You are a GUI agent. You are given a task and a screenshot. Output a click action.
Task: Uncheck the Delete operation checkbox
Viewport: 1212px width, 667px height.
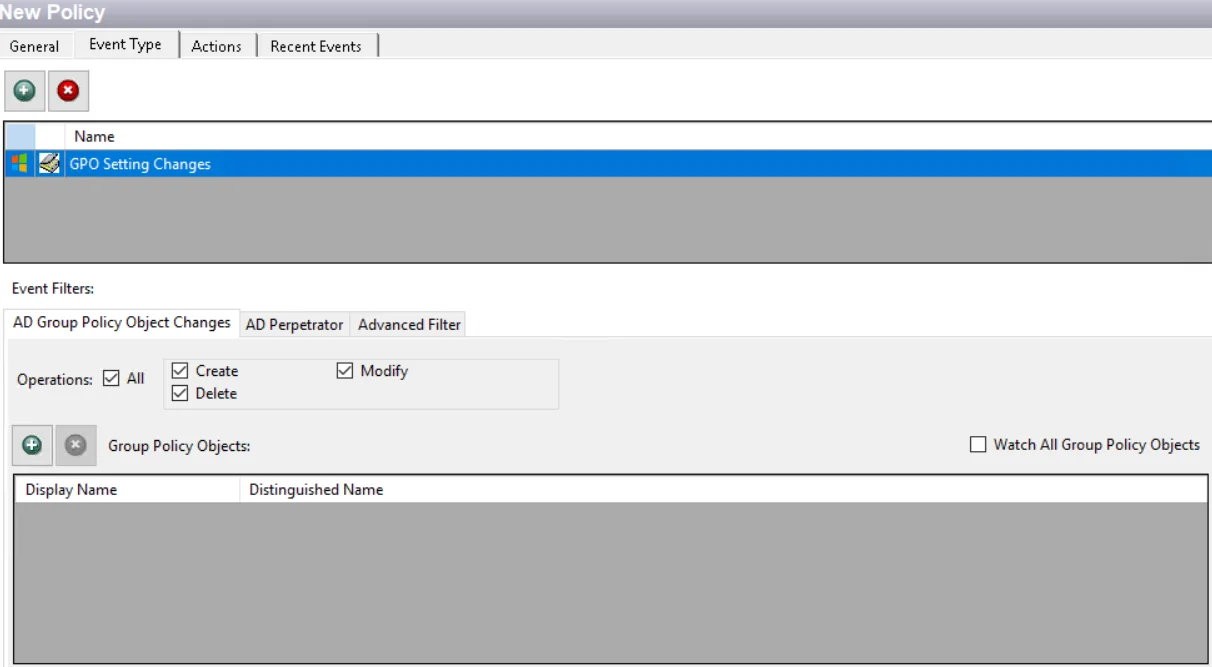(x=180, y=394)
